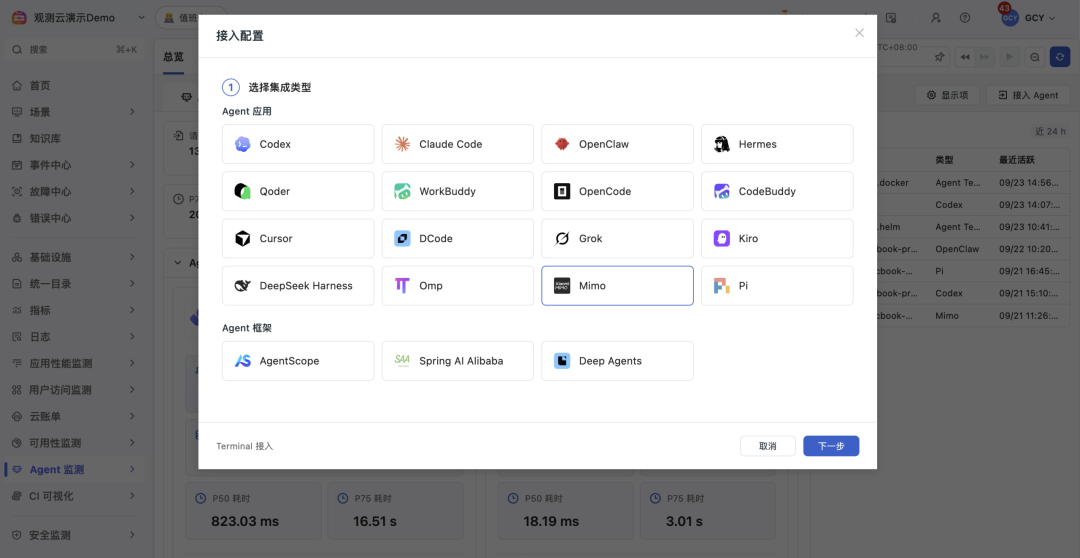Click the OpenClaw cell in type column
The image size is (1080, 558).
(x=959, y=248)
